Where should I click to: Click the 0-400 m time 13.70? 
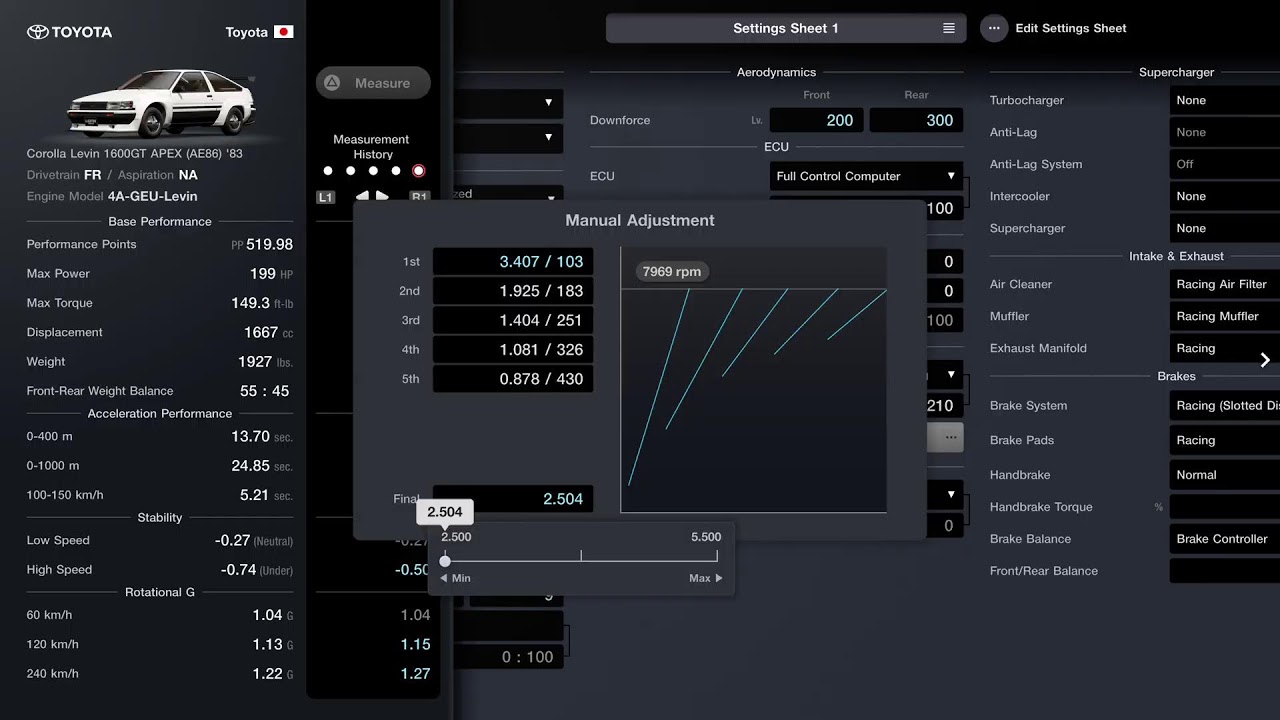tap(250, 436)
